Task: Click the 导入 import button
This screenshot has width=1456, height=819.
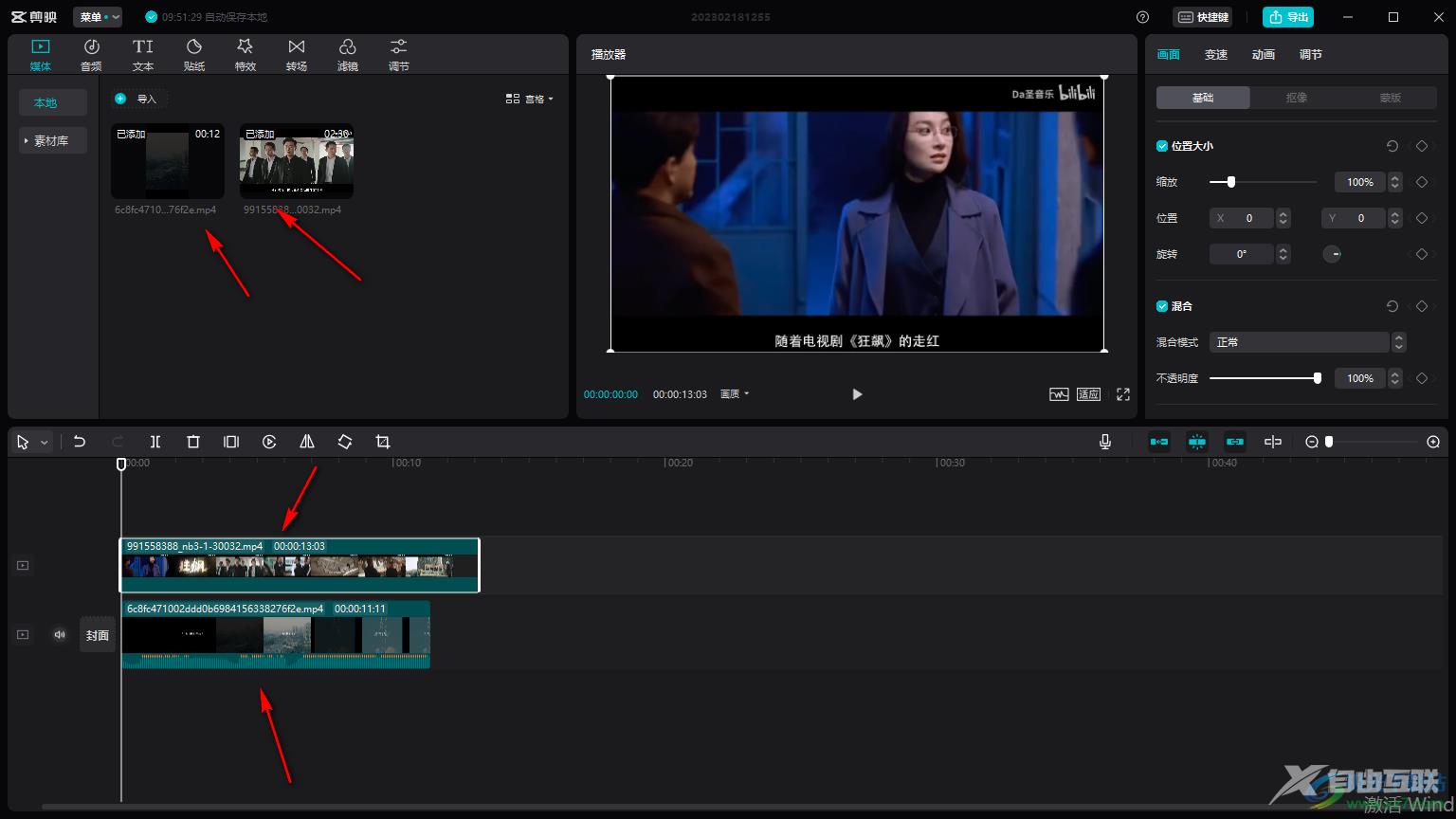Action: click(x=139, y=99)
